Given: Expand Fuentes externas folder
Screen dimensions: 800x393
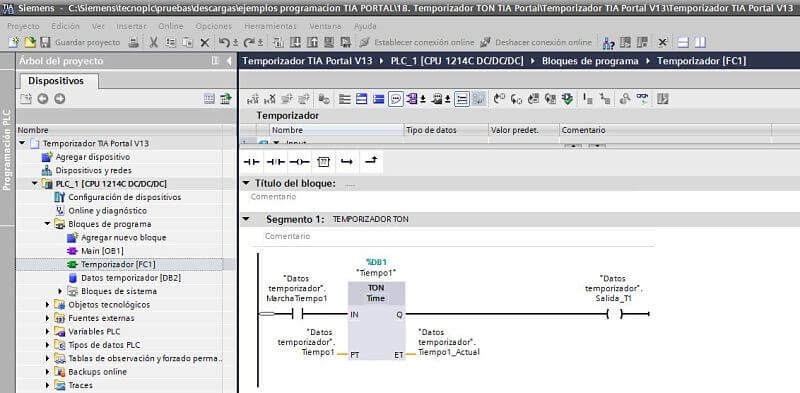Looking at the screenshot, I should click(x=47, y=318).
